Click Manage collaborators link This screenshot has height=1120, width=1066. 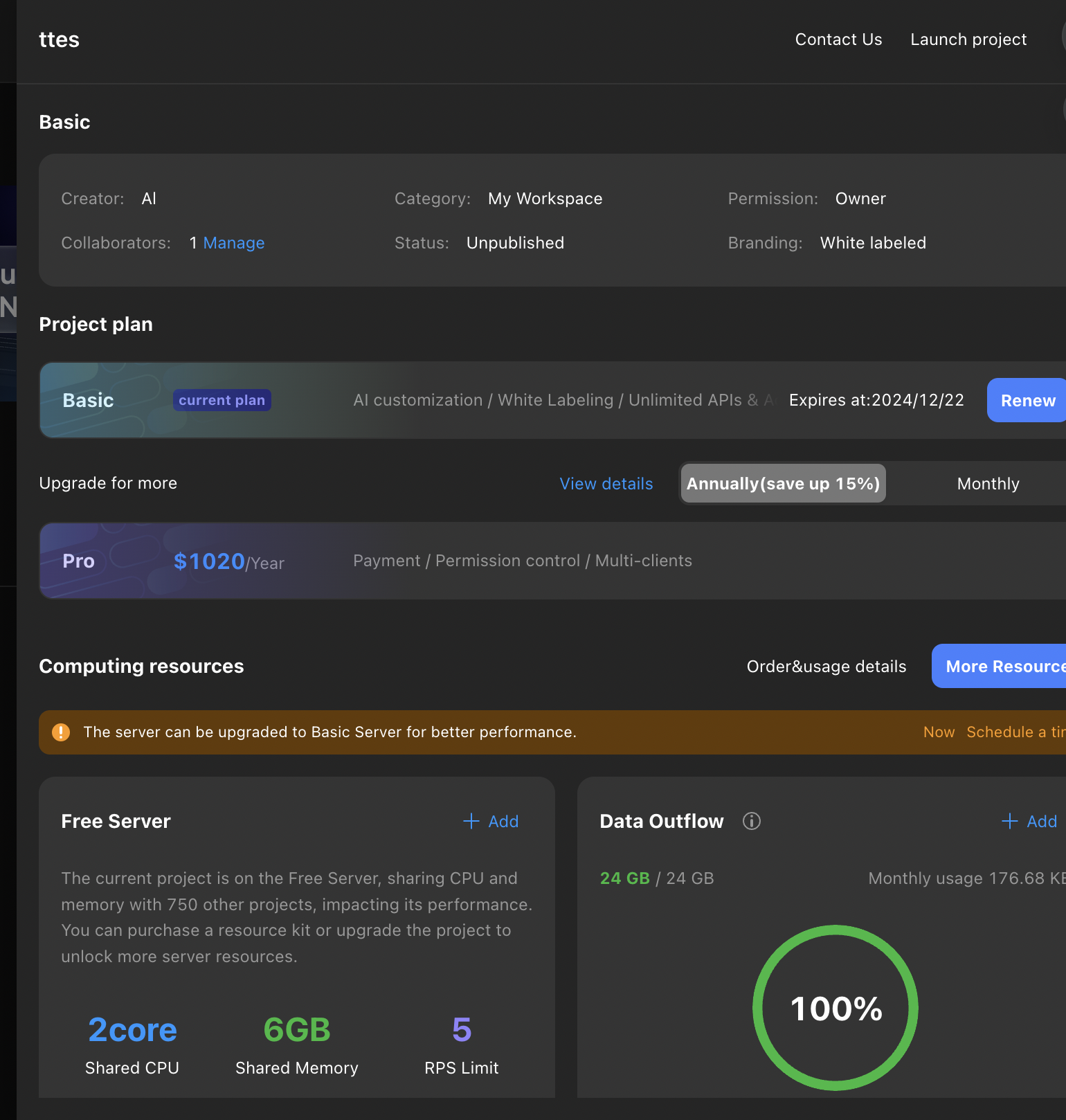pos(234,243)
